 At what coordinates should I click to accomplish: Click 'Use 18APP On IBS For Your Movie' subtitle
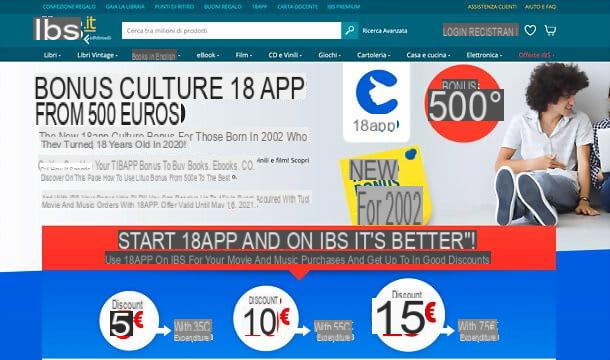(x=298, y=260)
